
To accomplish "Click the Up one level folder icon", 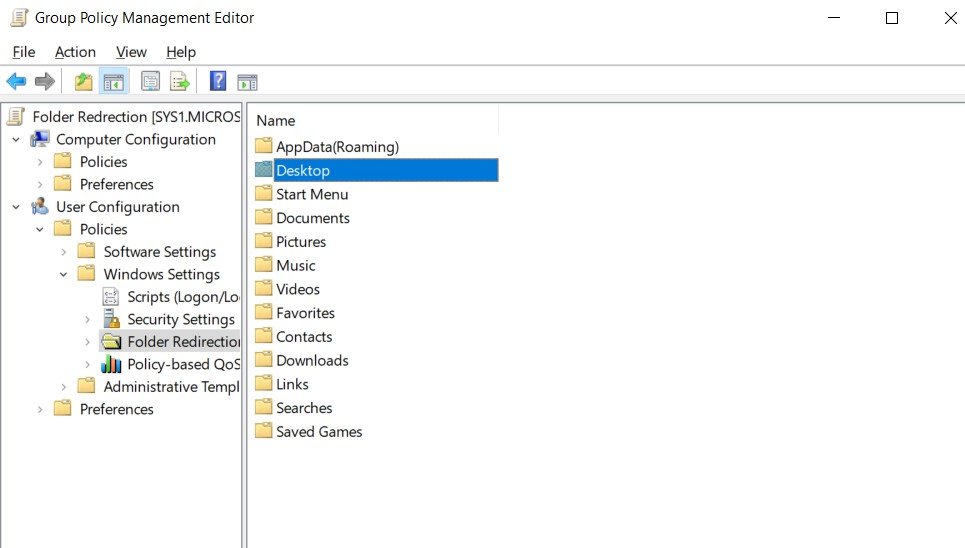I will point(83,81).
